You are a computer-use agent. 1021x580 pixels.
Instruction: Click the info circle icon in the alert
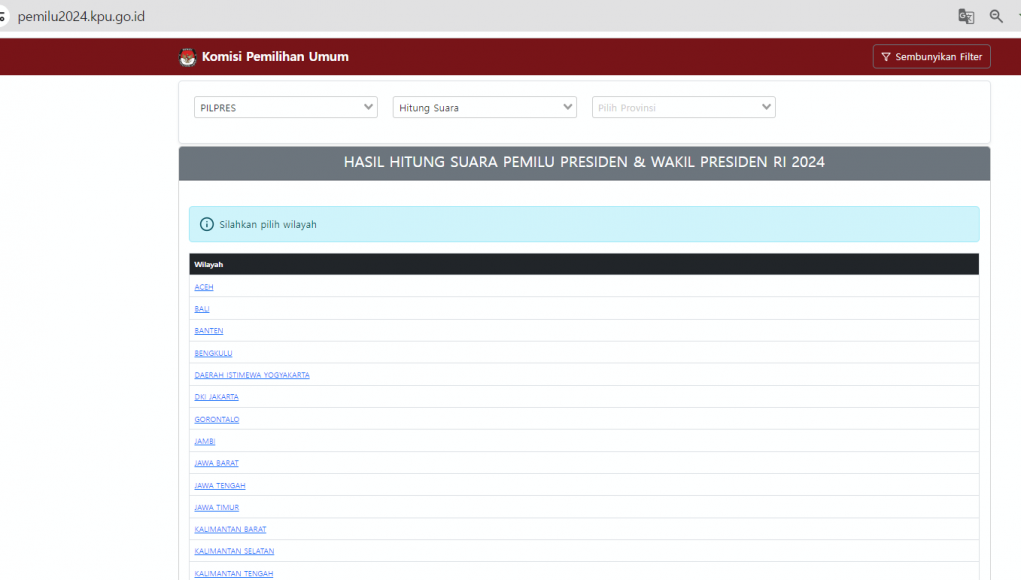tap(207, 224)
